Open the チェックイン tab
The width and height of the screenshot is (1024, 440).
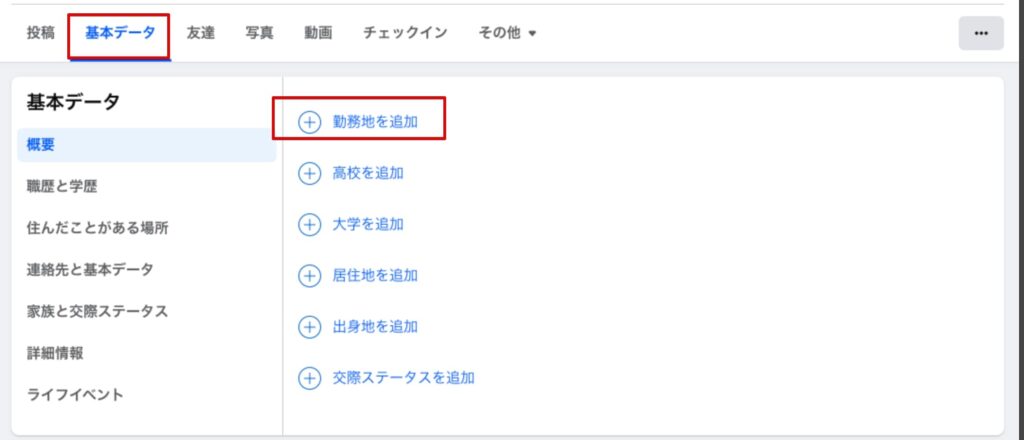405,33
